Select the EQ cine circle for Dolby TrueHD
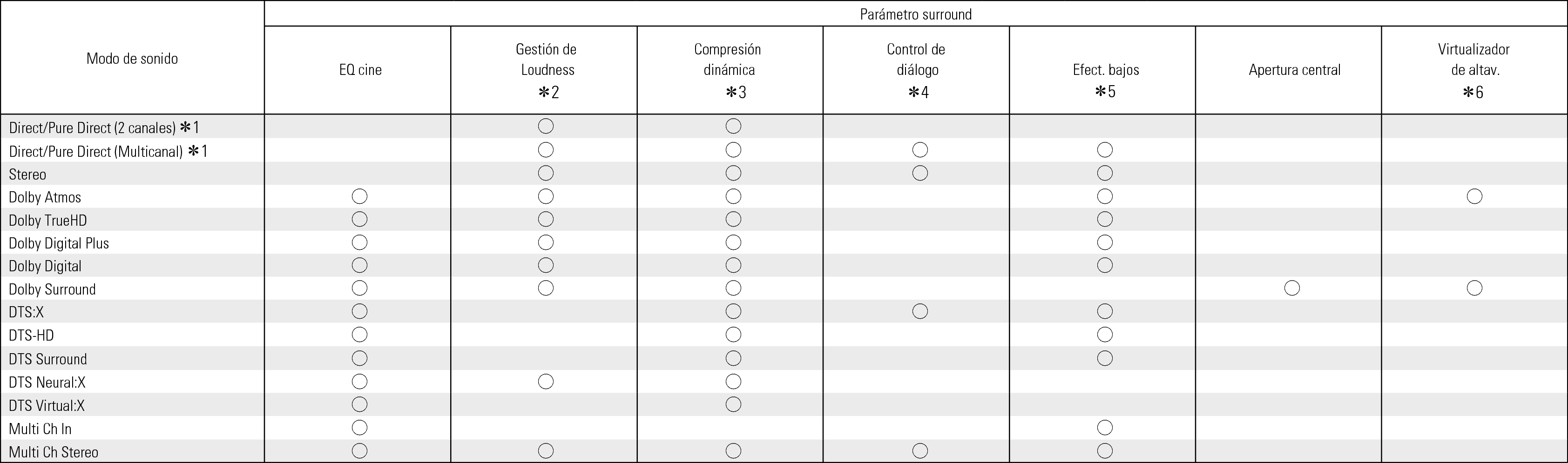 360,219
